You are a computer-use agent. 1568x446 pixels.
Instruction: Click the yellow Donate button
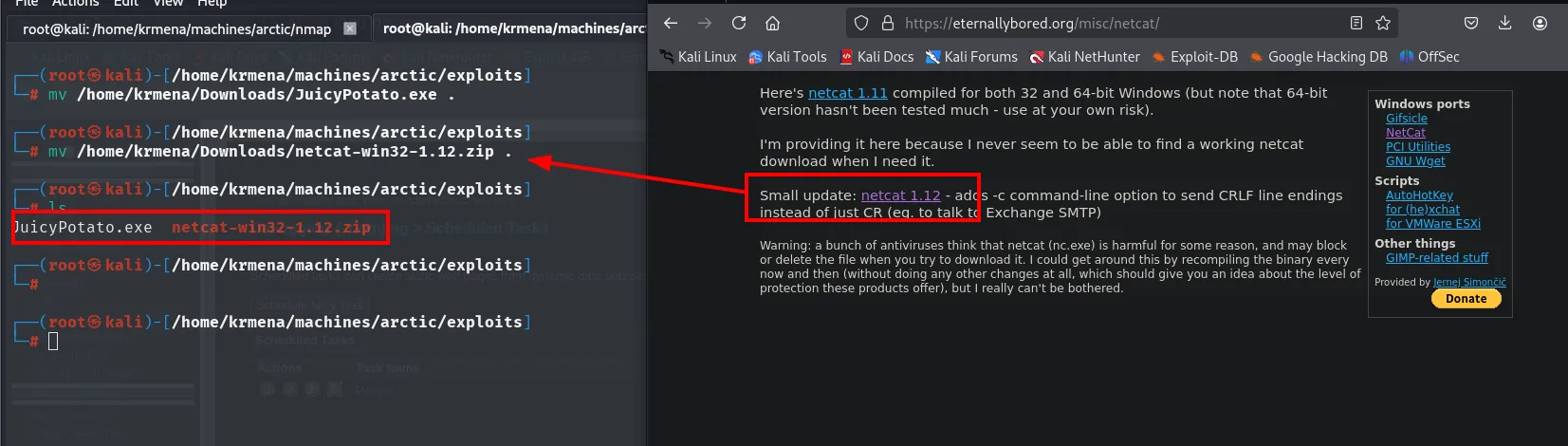pyautogui.click(x=1466, y=299)
